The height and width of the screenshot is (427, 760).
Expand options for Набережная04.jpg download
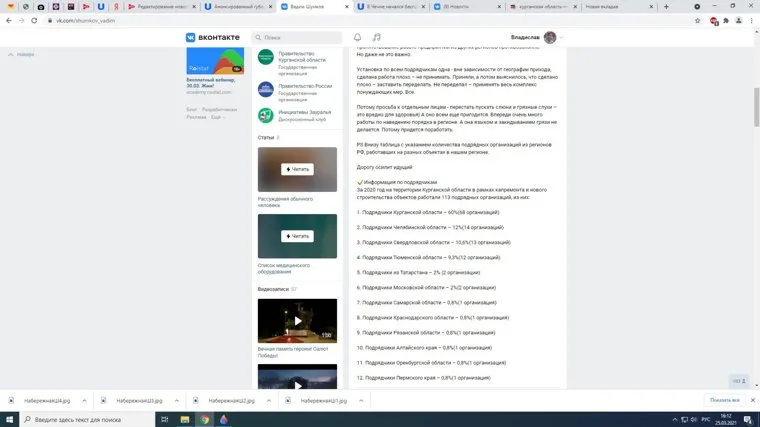point(82,400)
